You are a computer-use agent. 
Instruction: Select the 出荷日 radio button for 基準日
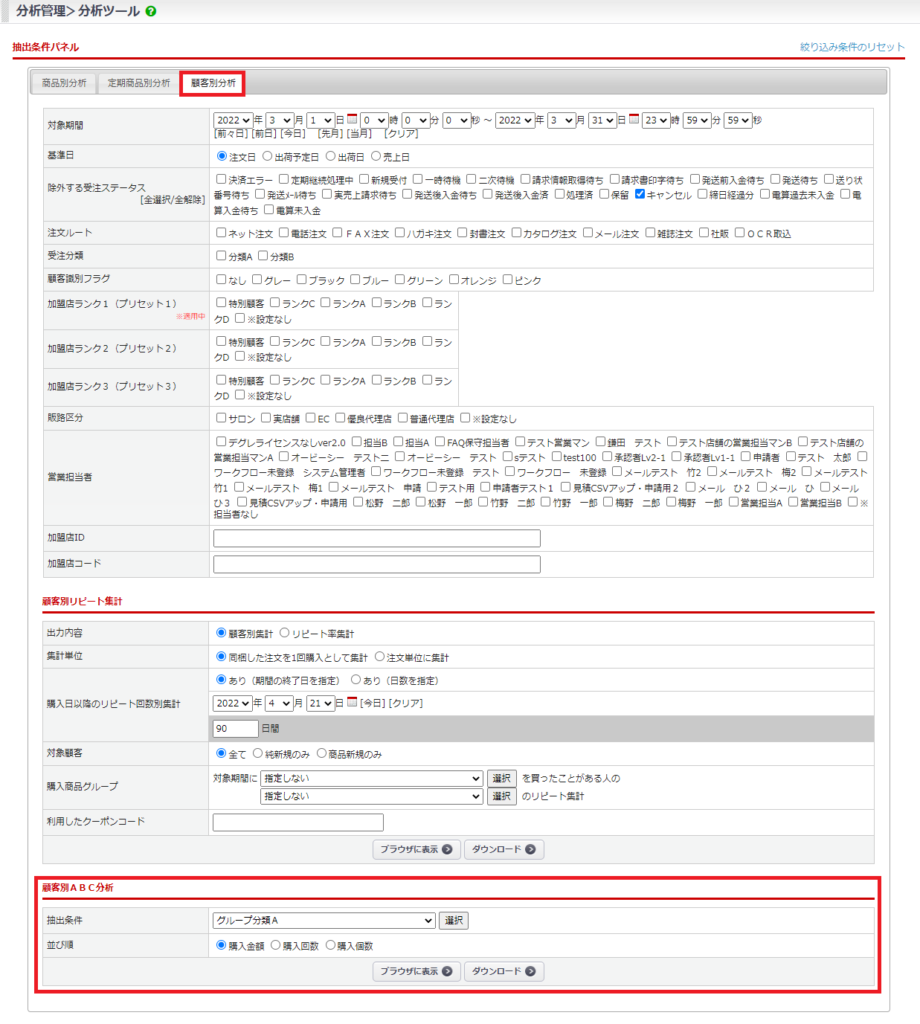coord(331,156)
